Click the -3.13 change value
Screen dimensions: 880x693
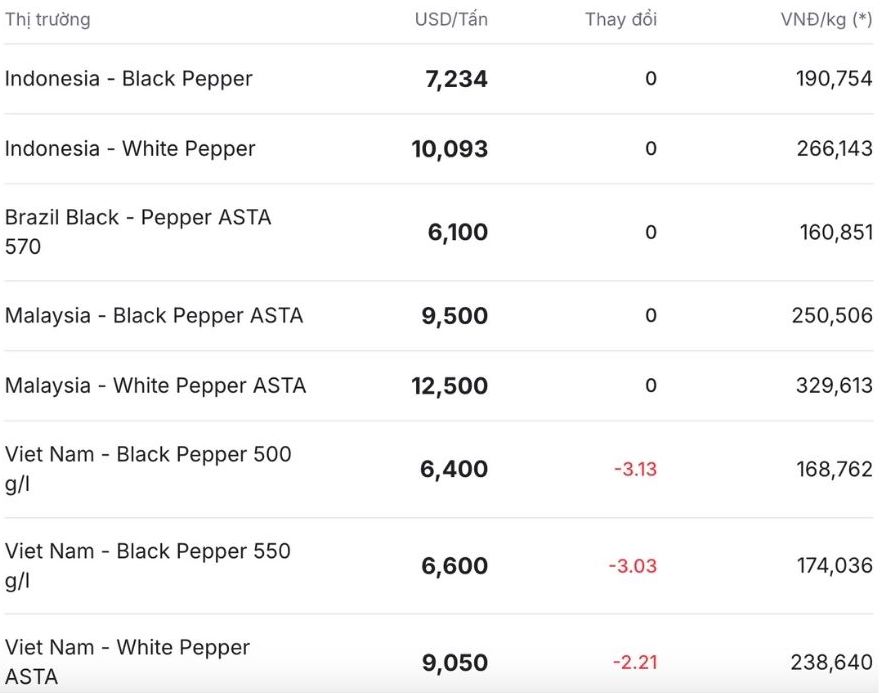pyautogui.click(x=635, y=469)
